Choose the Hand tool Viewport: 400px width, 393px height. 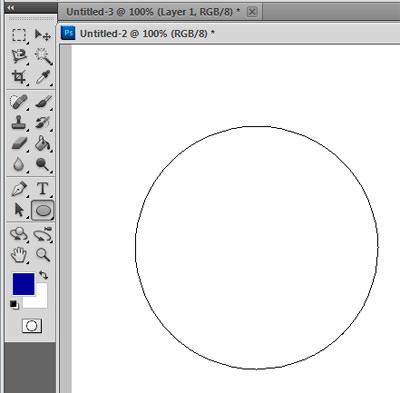[19, 255]
